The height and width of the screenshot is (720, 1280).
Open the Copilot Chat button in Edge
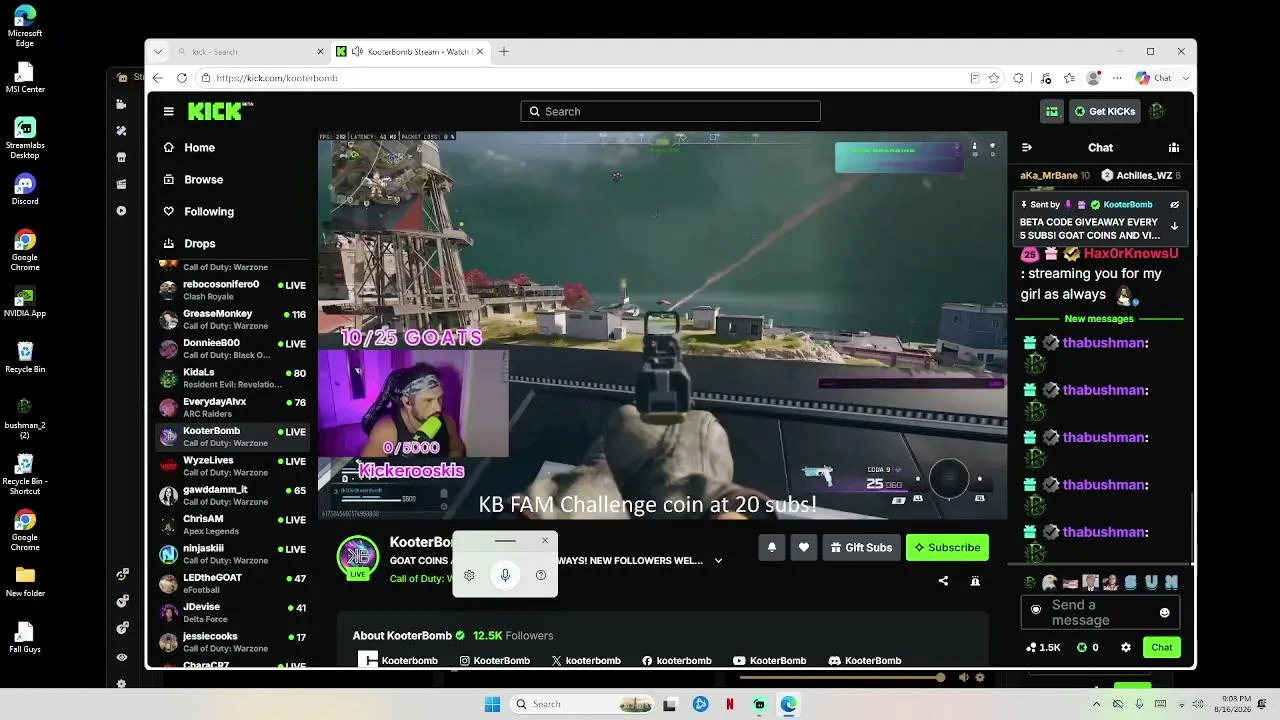[1154, 78]
